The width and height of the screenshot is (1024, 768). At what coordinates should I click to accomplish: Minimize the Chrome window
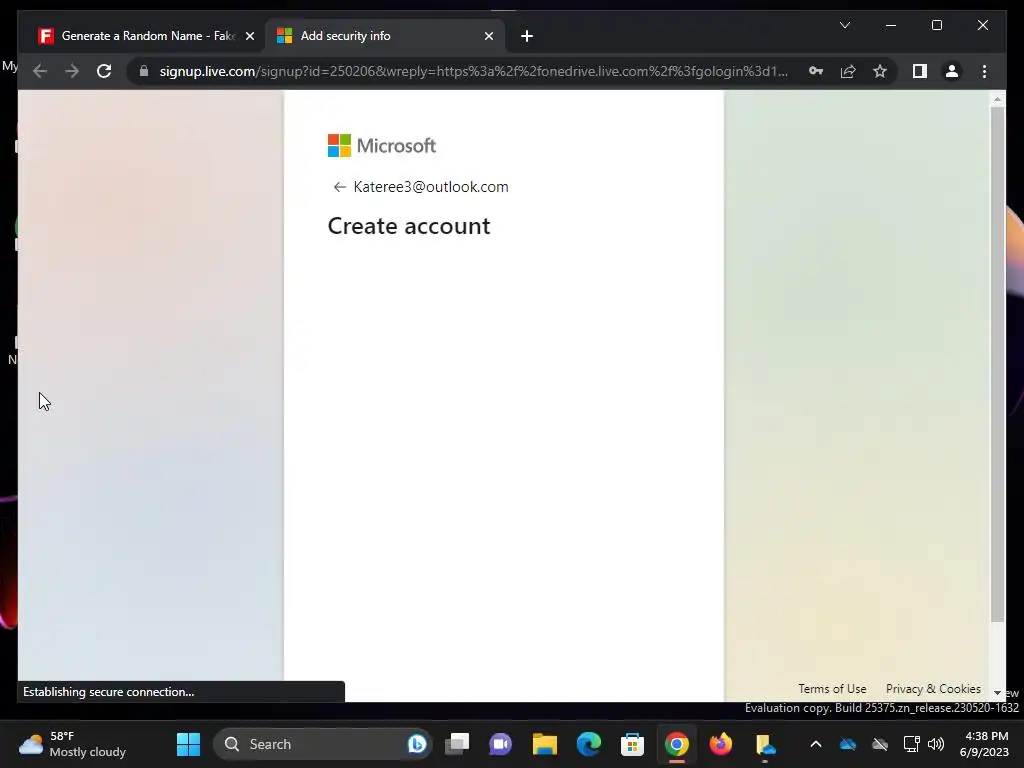[x=891, y=25]
